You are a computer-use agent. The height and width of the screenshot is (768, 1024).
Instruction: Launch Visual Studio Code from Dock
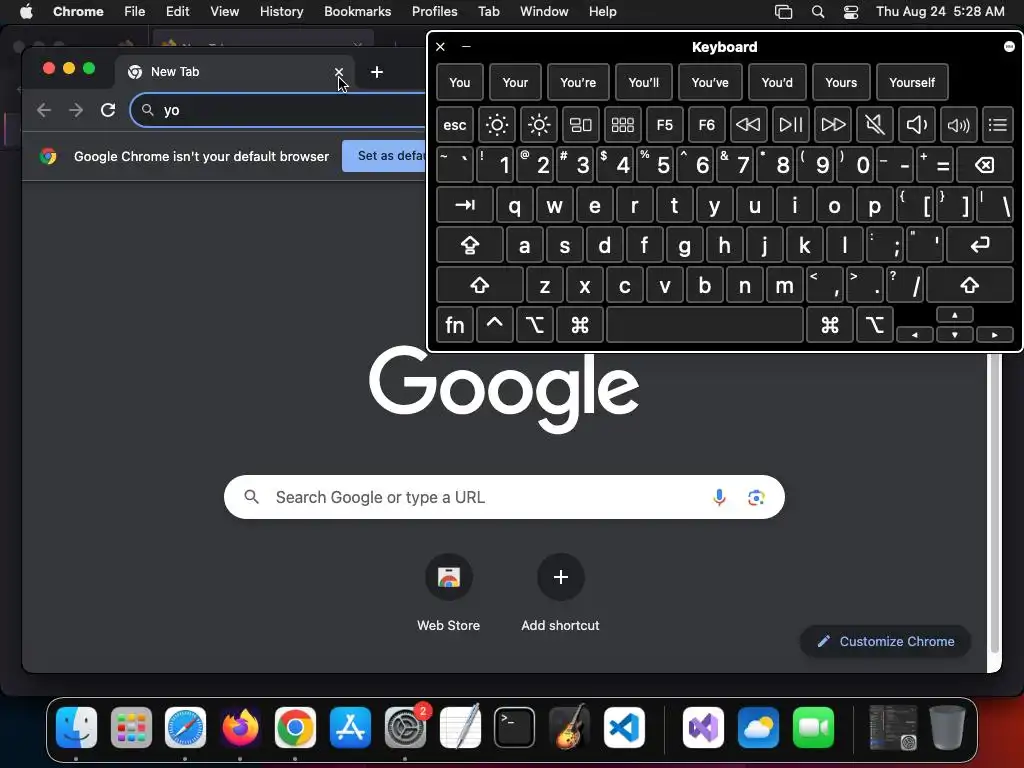(624, 727)
